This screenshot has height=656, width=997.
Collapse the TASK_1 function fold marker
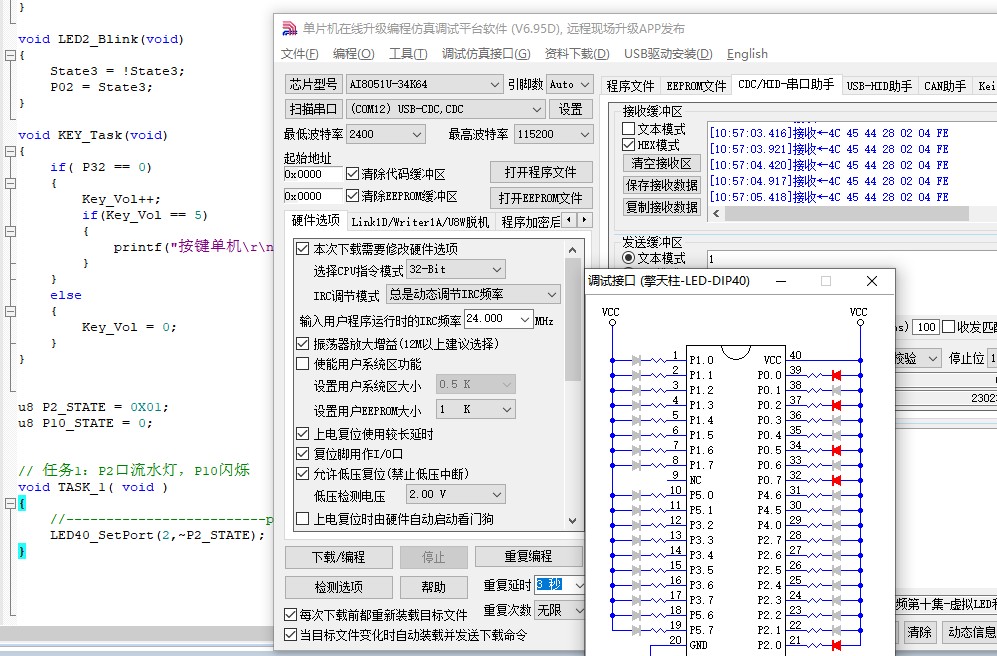pos(10,503)
